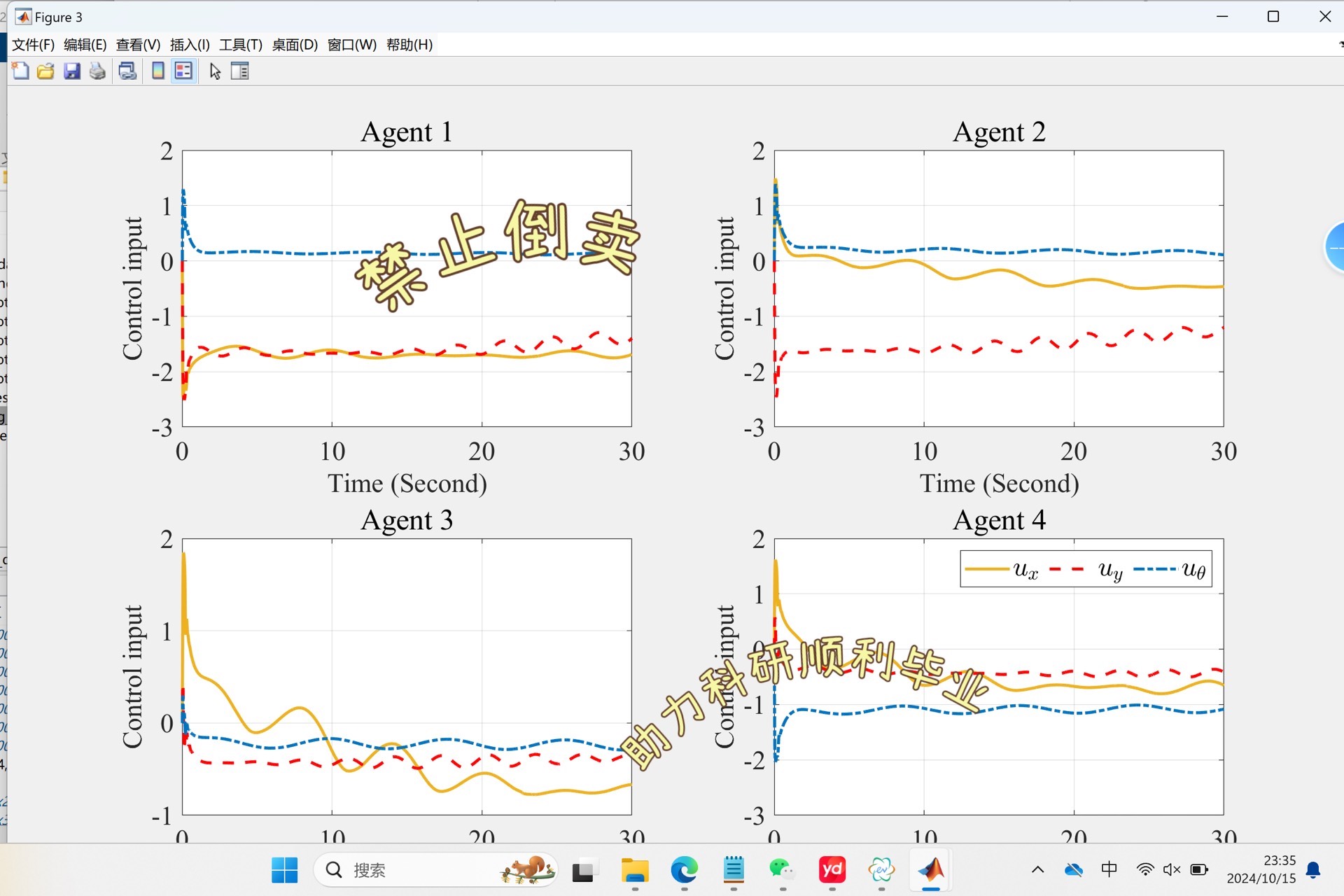Toggle the Insert Legend button off
Image resolution: width=1344 pixels, height=896 pixels.
coord(183,71)
